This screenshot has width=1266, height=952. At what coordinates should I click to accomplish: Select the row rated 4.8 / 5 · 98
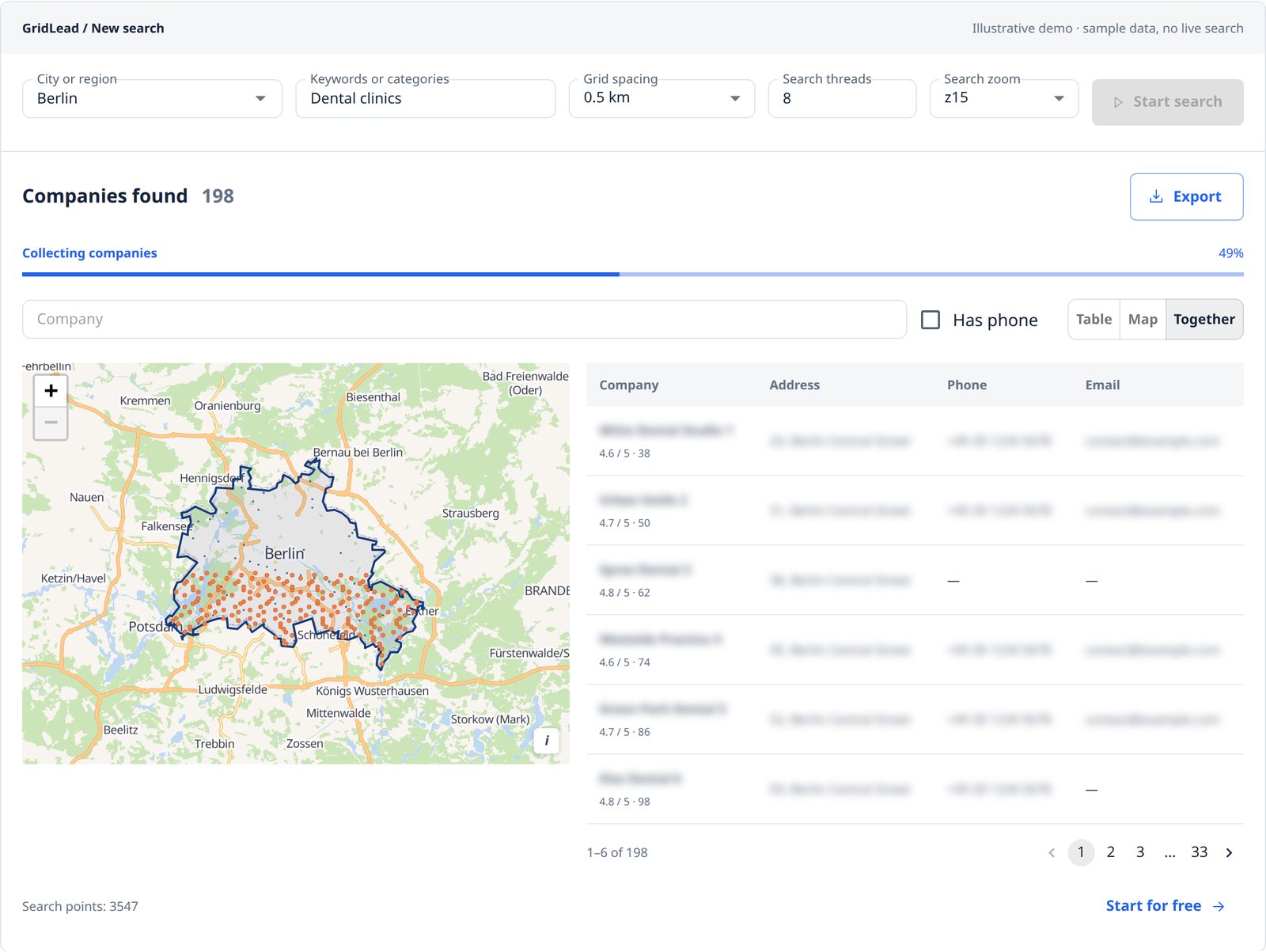point(915,789)
